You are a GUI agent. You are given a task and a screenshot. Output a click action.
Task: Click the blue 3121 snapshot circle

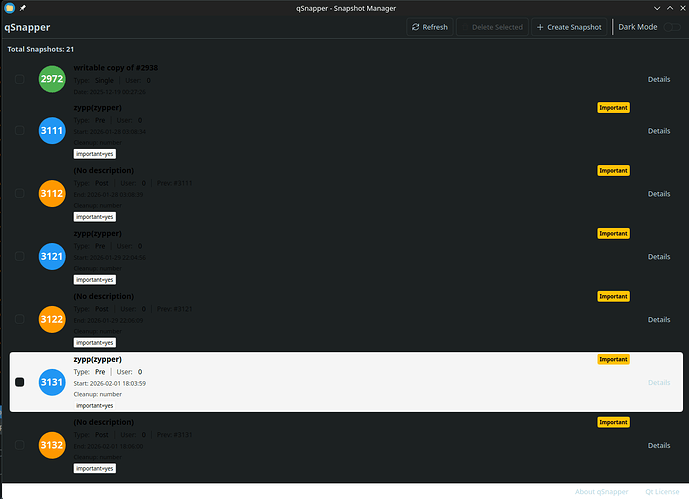click(52, 257)
